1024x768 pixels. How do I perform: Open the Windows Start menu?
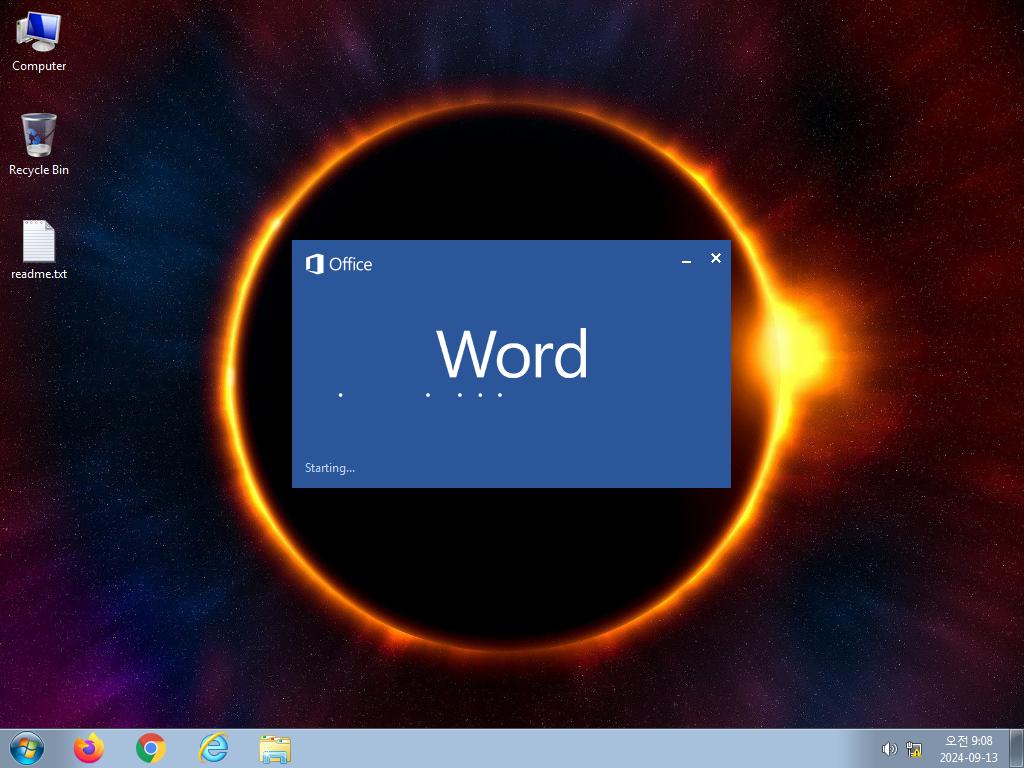click(x=27, y=748)
